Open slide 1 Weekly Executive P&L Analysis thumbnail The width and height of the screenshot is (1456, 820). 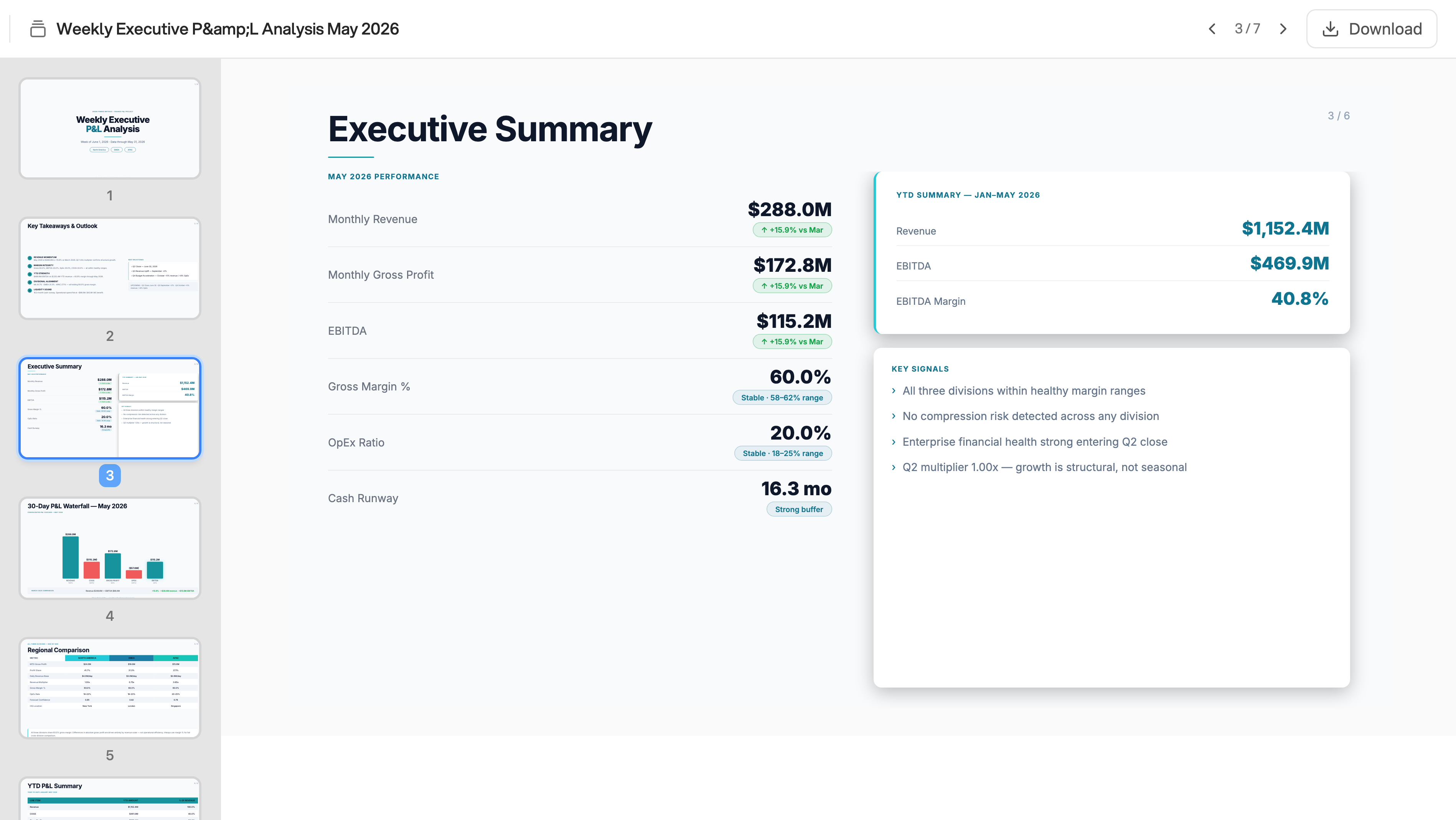point(110,128)
